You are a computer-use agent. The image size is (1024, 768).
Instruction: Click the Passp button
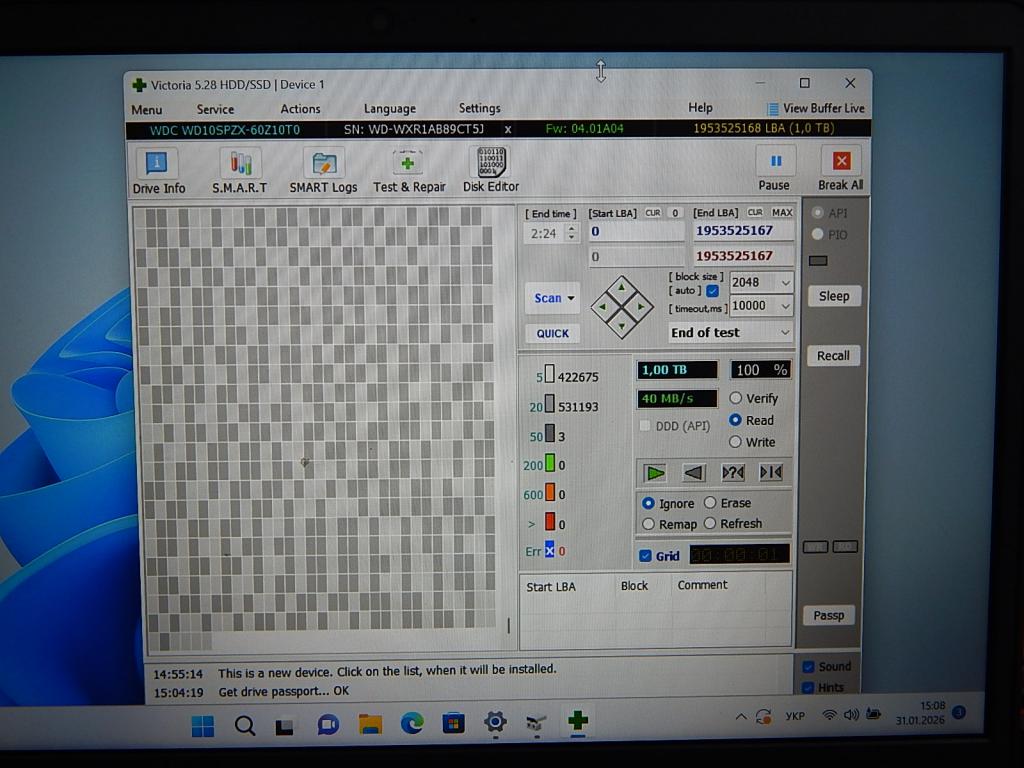[x=829, y=615]
